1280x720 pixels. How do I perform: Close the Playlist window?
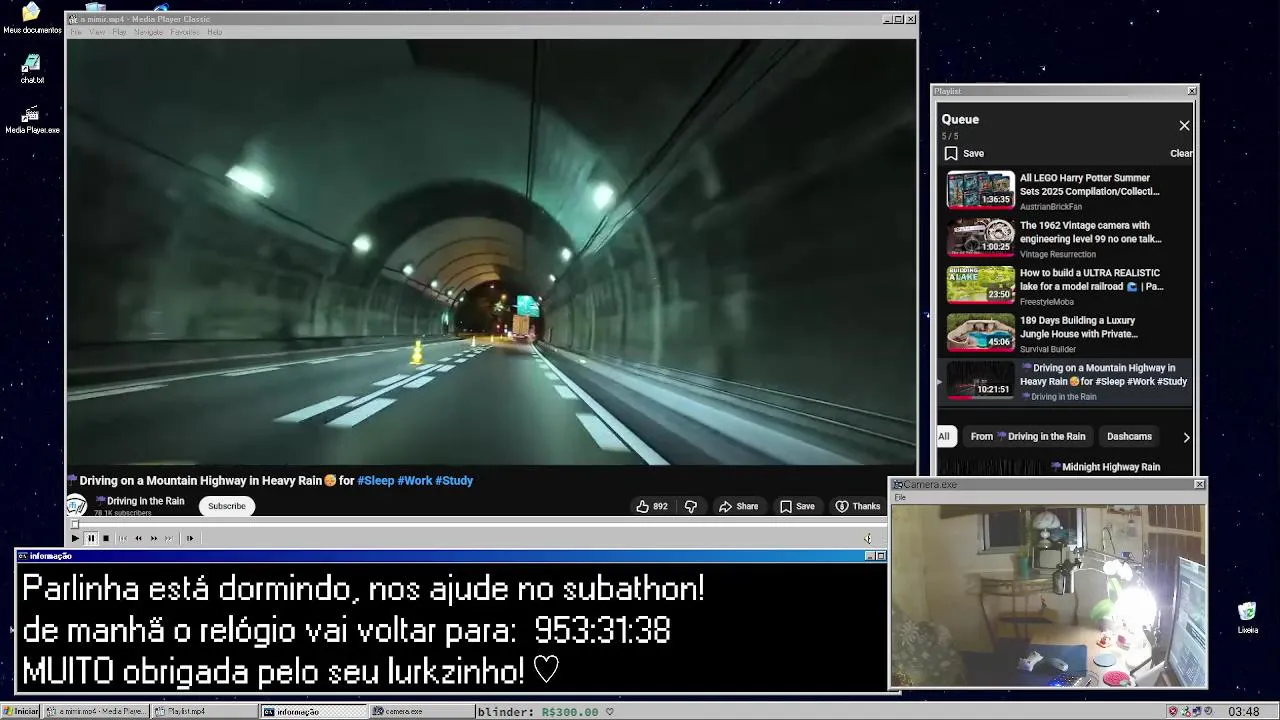[x=1191, y=91]
